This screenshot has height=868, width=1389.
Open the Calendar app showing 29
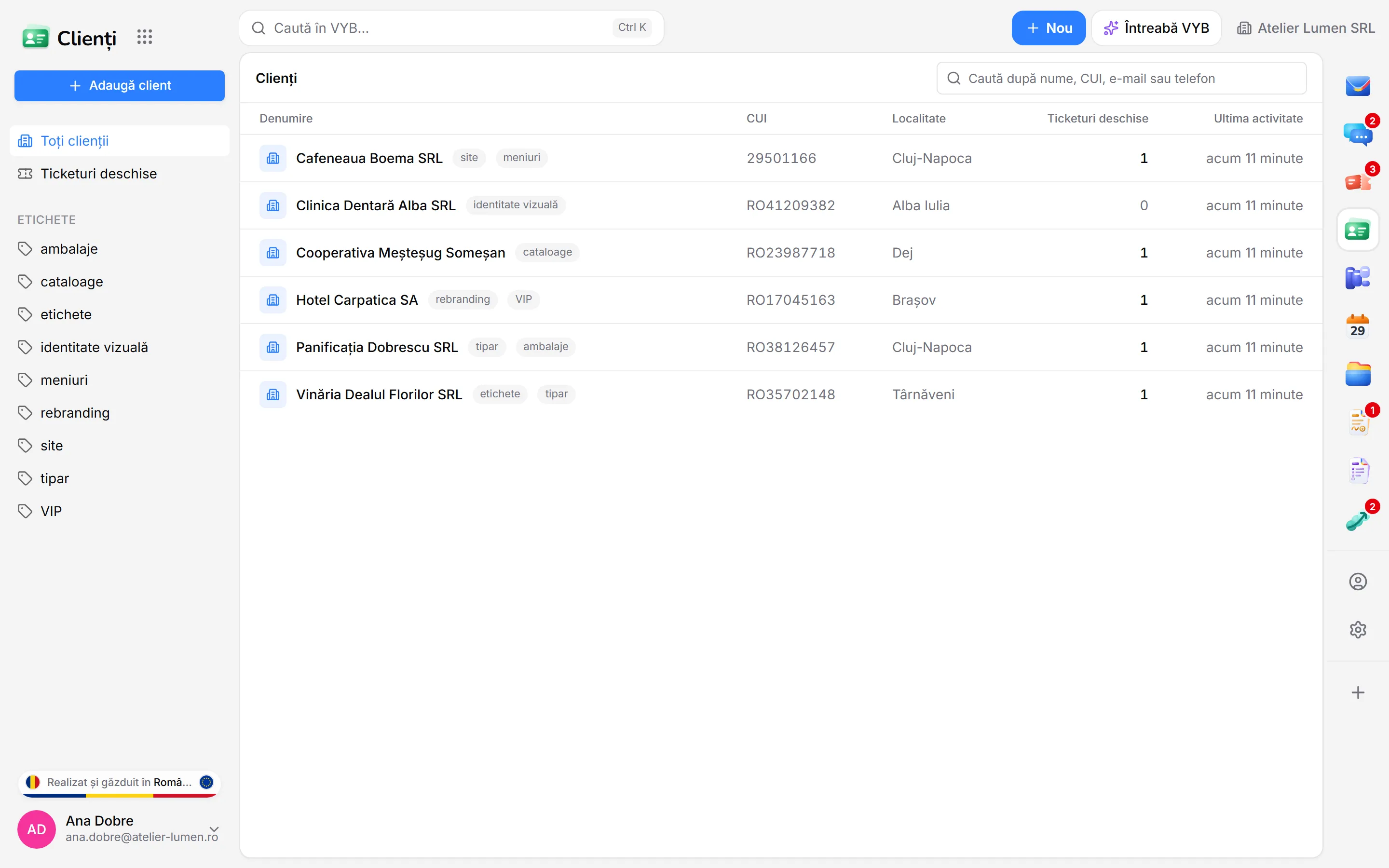[x=1358, y=326]
